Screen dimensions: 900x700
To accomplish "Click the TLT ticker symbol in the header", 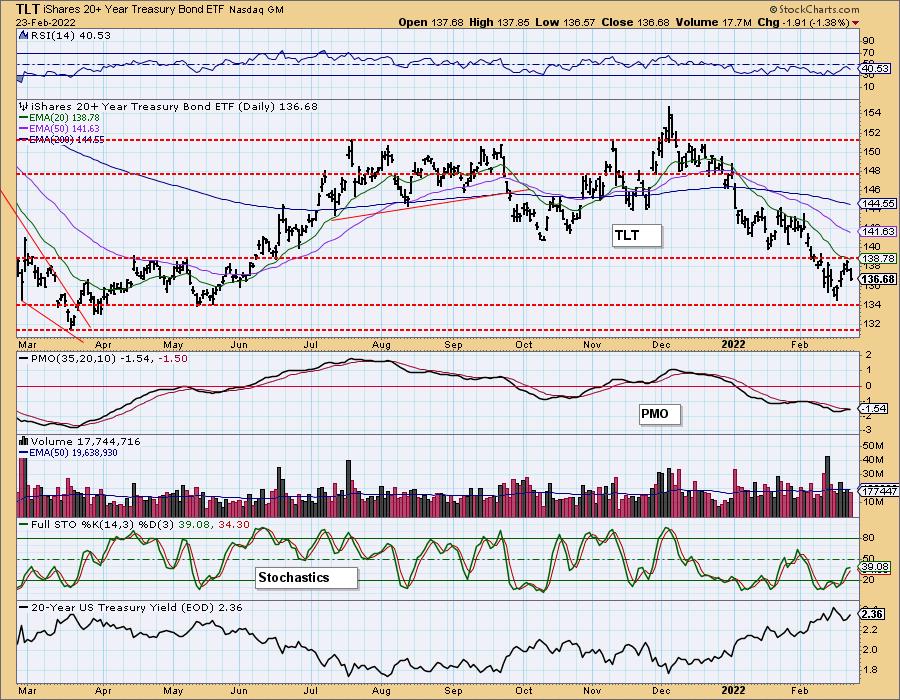I will pos(28,9).
